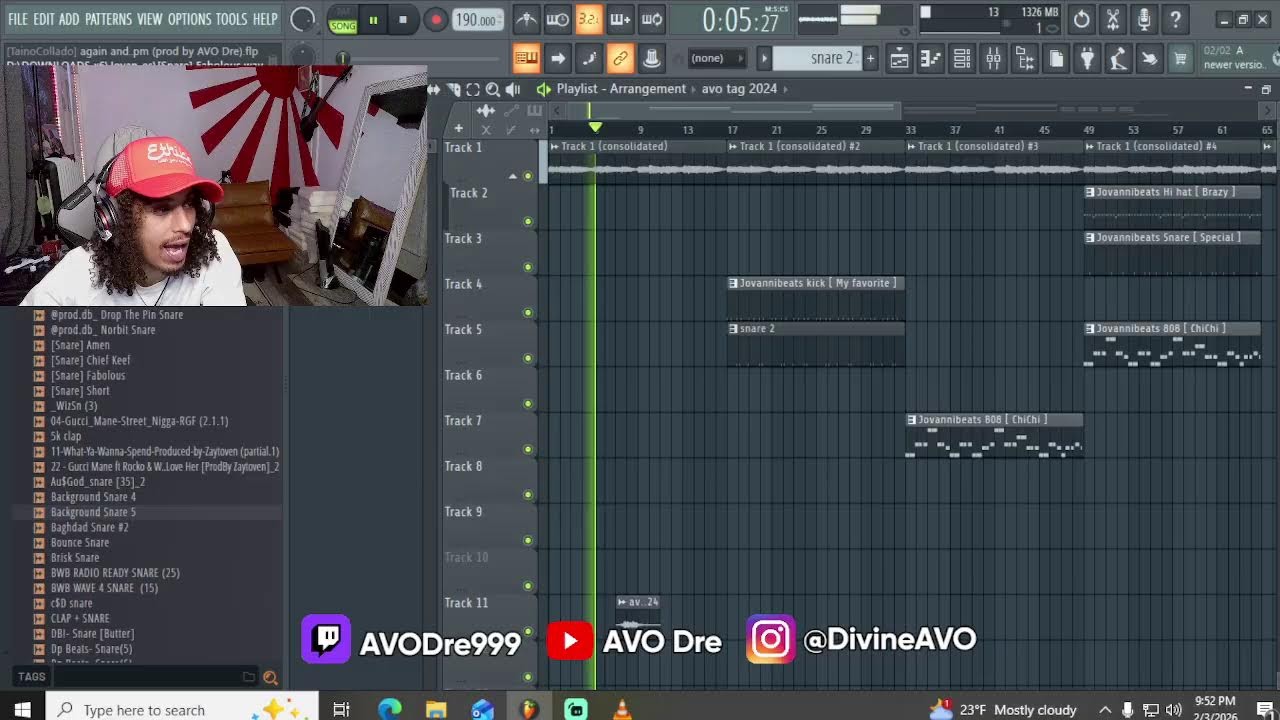Open File Explorer from taskbar
The height and width of the screenshot is (720, 1280).
click(x=436, y=709)
